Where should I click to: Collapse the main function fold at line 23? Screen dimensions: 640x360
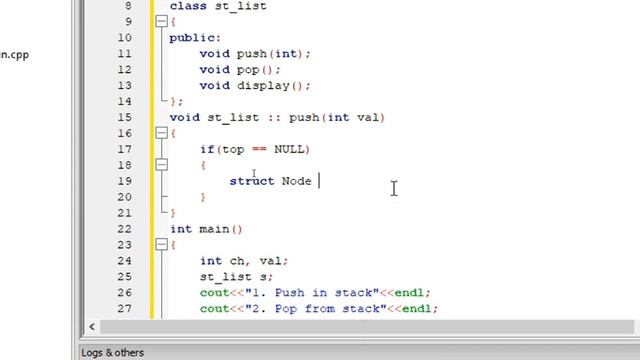coord(162,244)
